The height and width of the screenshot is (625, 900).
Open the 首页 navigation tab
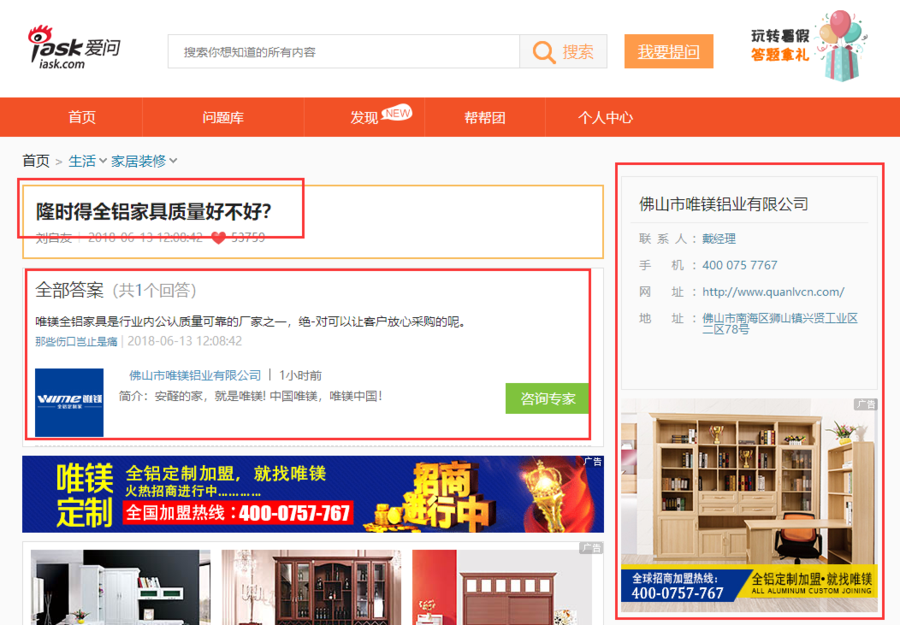(82, 117)
